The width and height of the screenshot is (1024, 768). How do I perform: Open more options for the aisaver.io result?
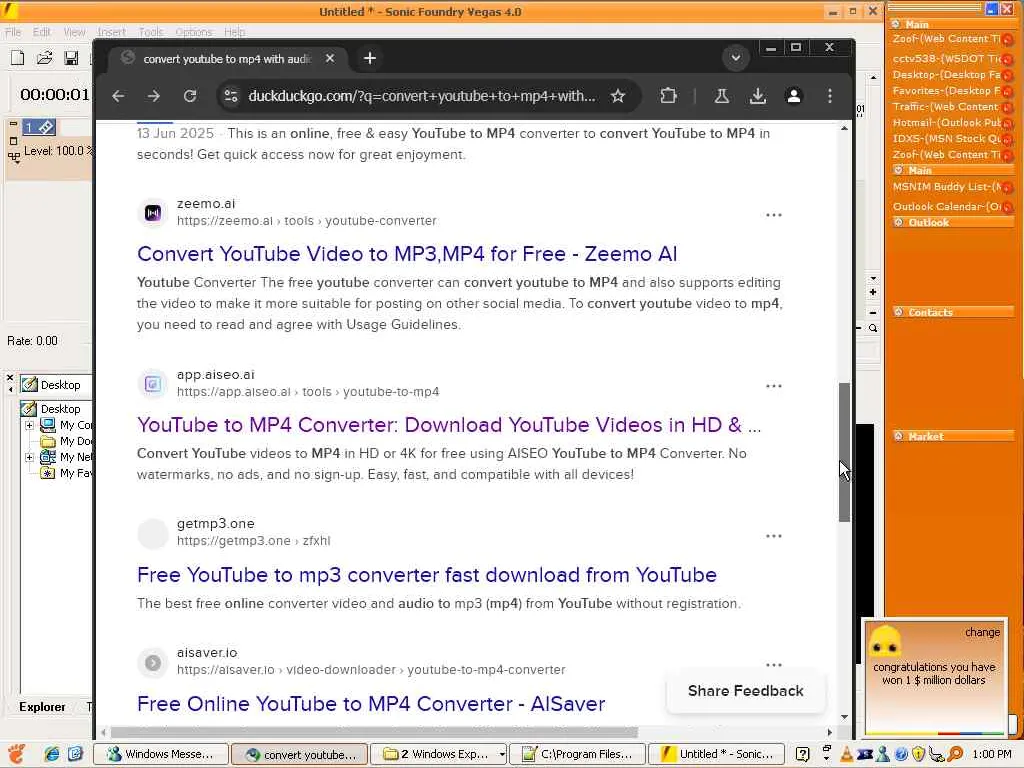pyautogui.click(x=774, y=665)
